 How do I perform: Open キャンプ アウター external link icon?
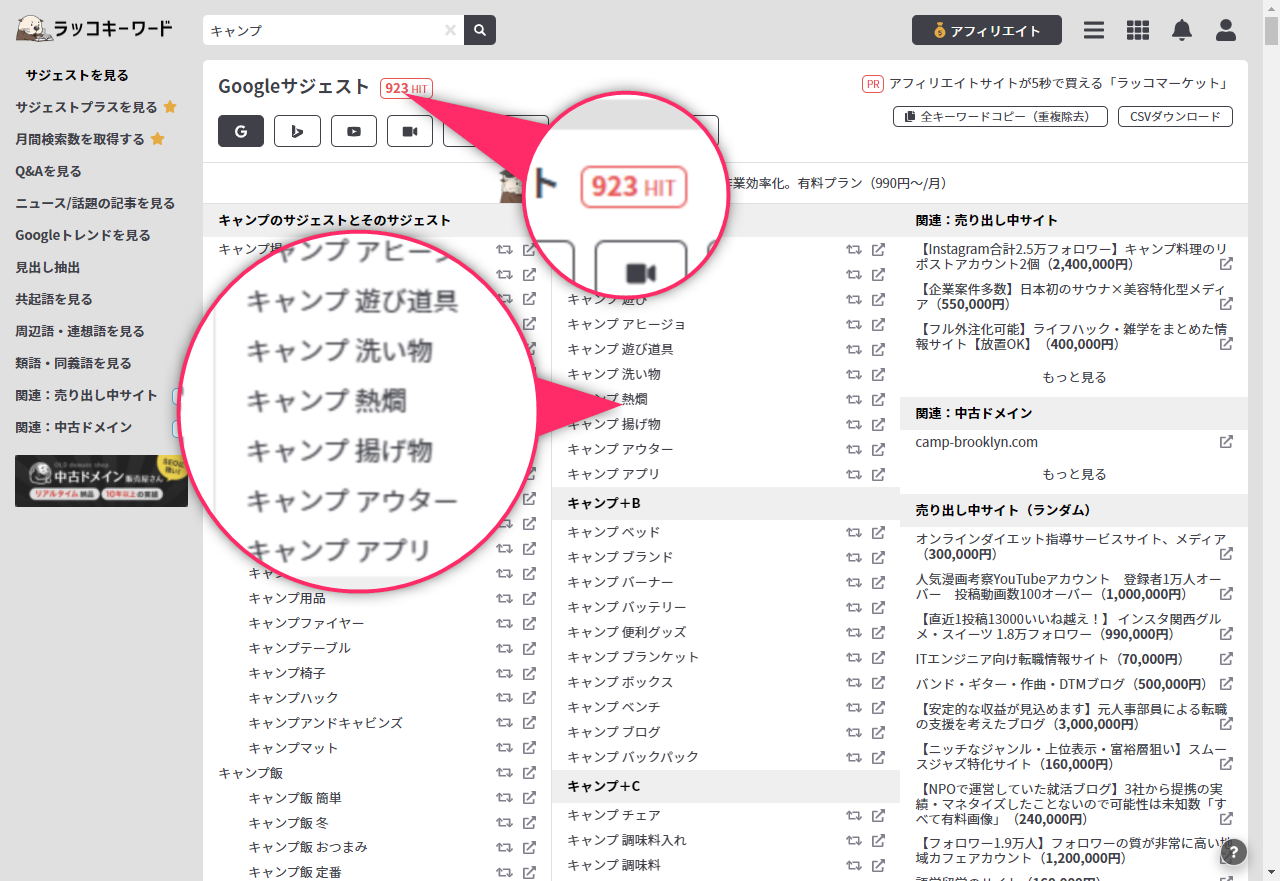point(878,449)
